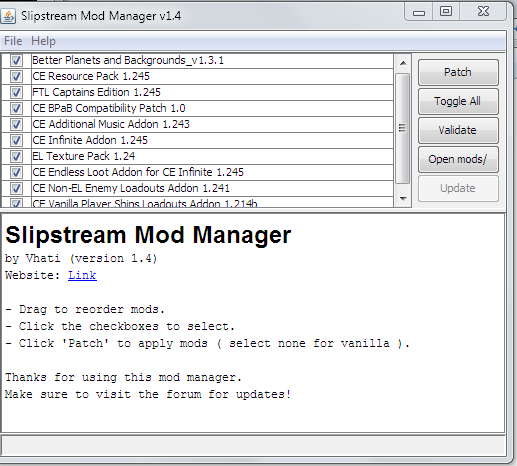
Task: Click the mod list scroll down arrow
Action: click(403, 199)
